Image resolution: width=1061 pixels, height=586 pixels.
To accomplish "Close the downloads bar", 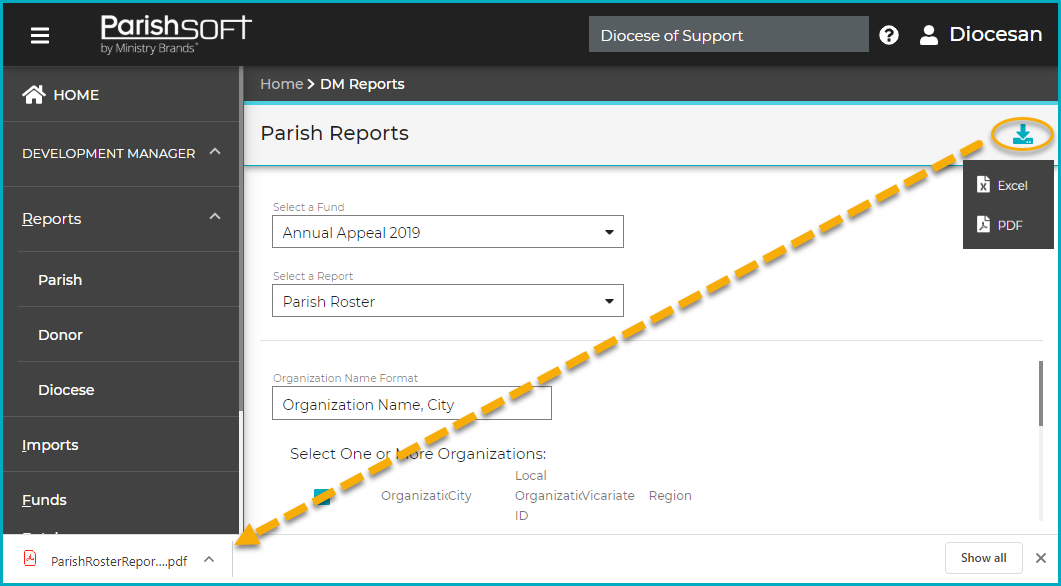I will (x=1041, y=558).
